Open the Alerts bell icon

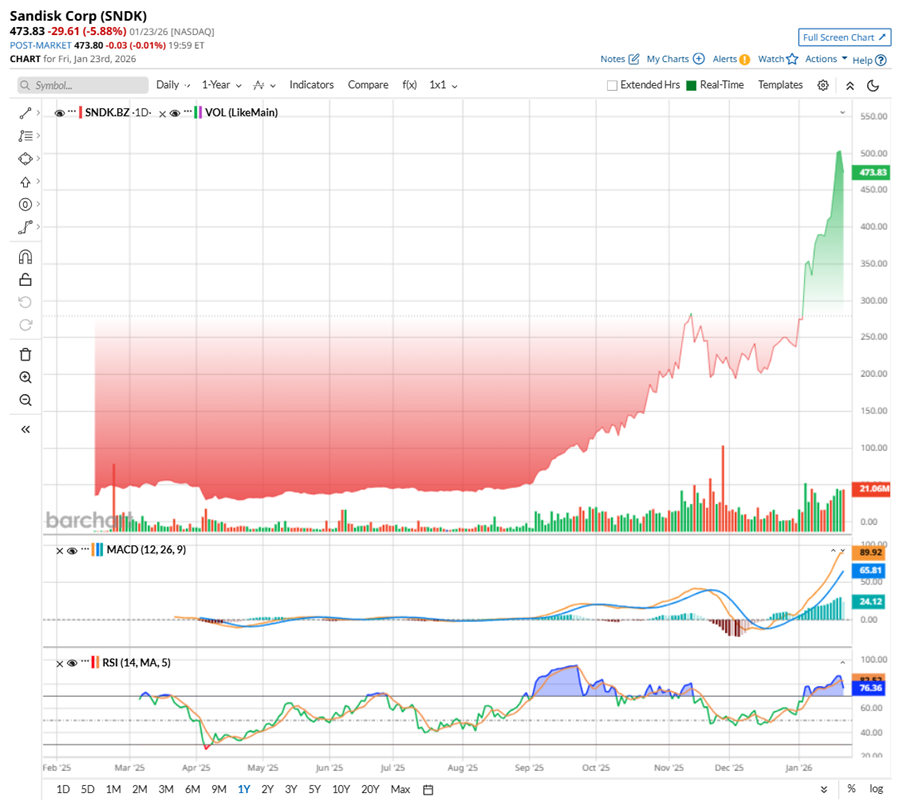point(745,59)
